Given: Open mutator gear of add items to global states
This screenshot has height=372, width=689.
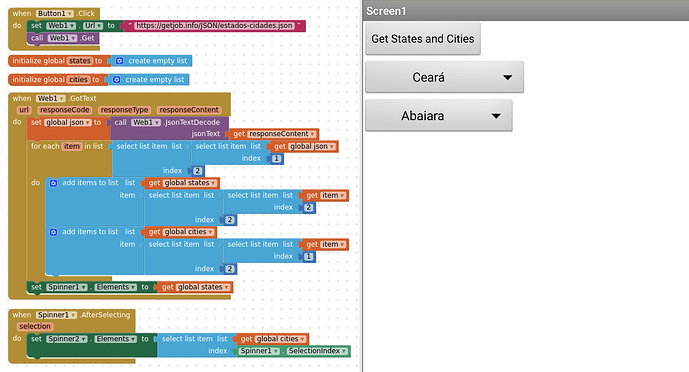Looking at the screenshot, I should [x=53, y=183].
